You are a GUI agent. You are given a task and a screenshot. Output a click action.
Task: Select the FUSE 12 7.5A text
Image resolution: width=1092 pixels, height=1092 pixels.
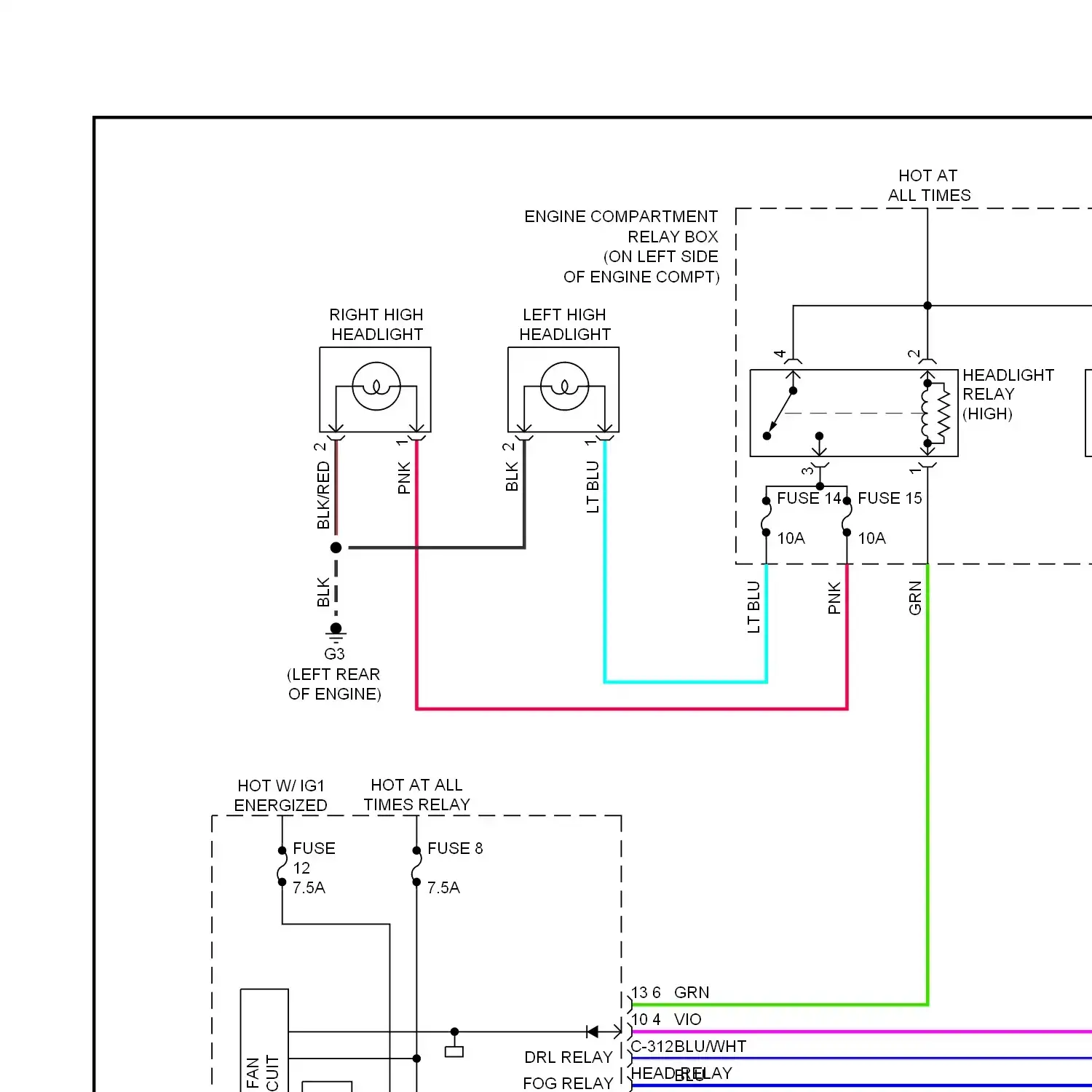314,868
